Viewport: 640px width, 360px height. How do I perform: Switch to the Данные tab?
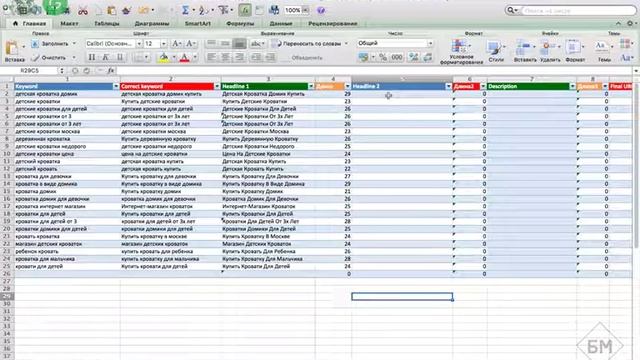[281, 24]
